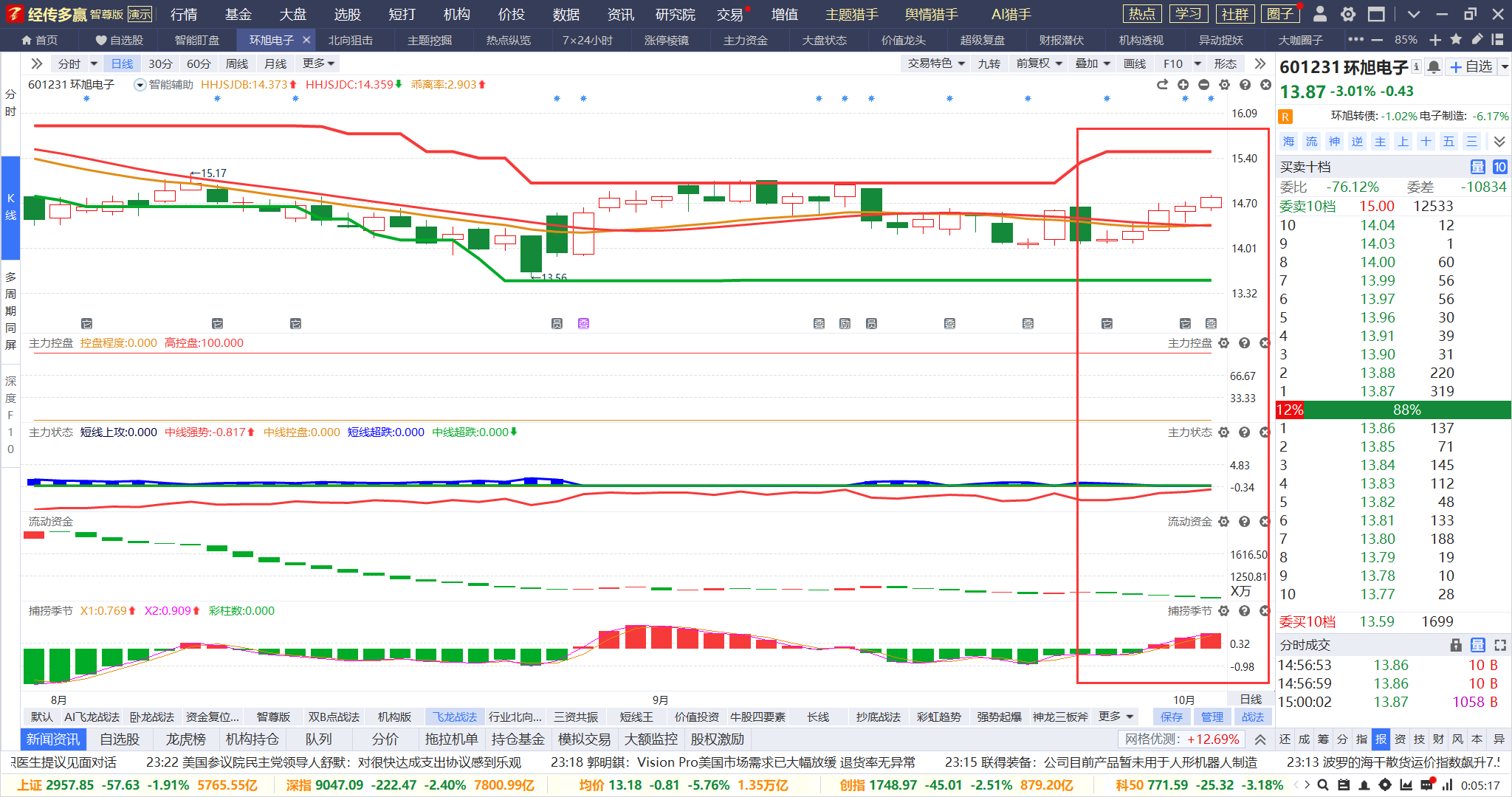This screenshot has width=1512, height=797.
Task: Click the red 12% ask ratio segment
Action: [x=1290, y=410]
